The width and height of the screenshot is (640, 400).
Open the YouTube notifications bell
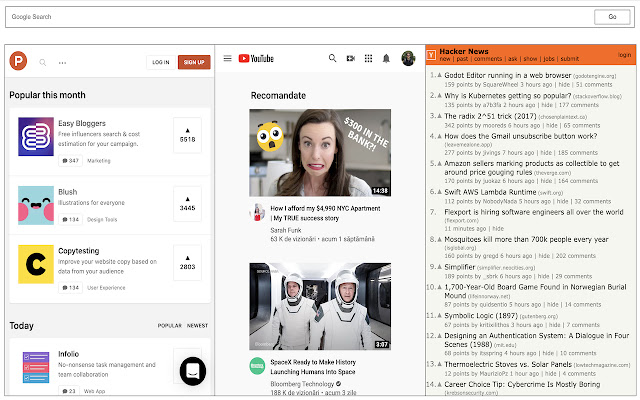(x=386, y=59)
